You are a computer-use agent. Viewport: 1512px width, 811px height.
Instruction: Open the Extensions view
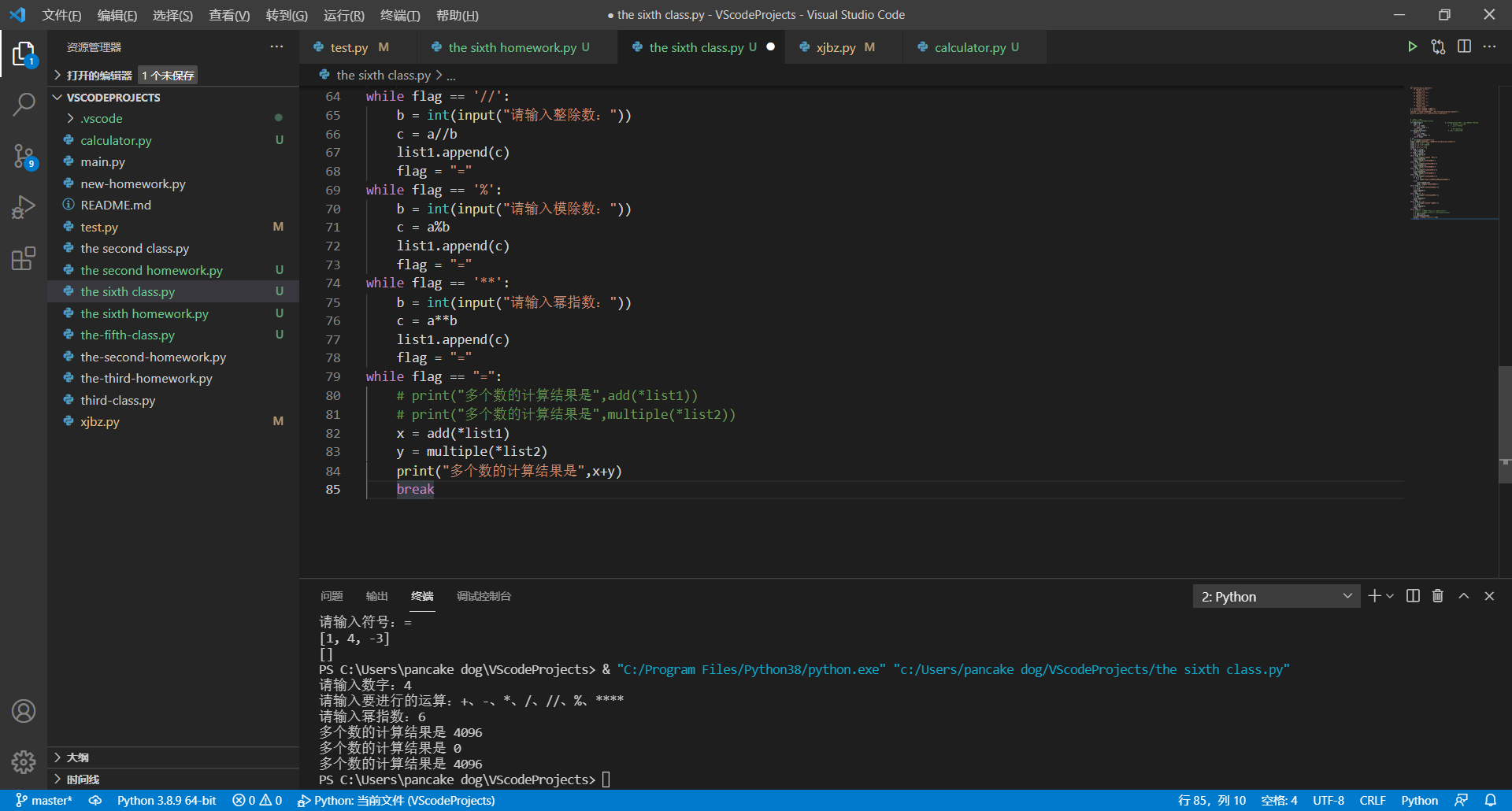pyautogui.click(x=24, y=258)
